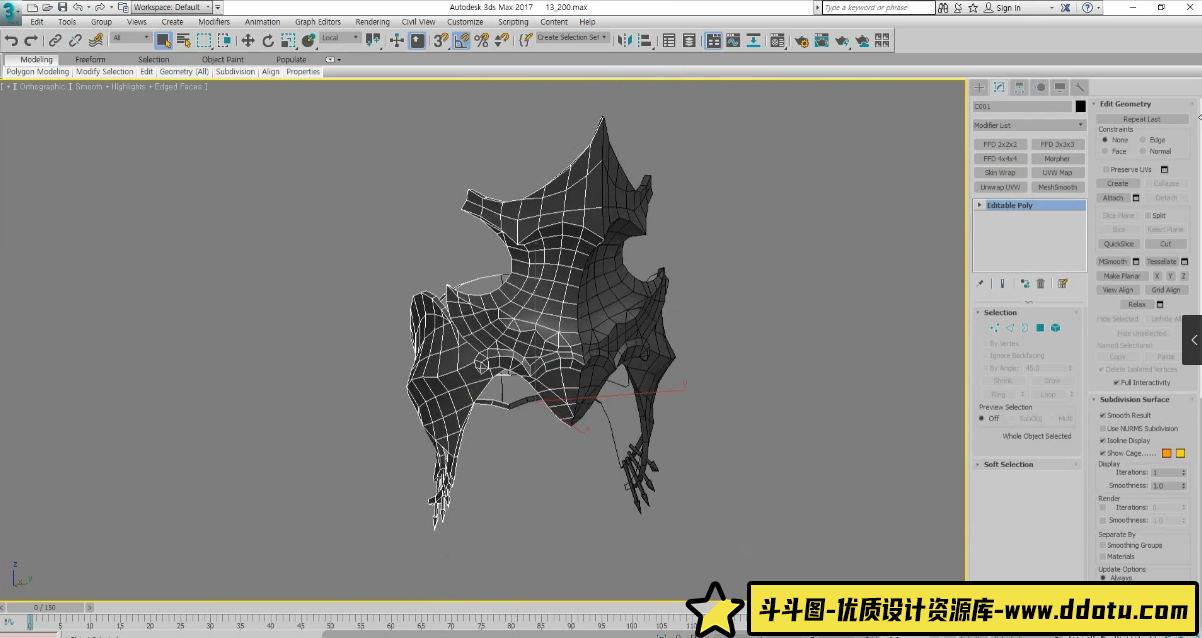
Task: Enable Use NURMS Subdivision checkbox
Action: pyautogui.click(x=1103, y=428)
